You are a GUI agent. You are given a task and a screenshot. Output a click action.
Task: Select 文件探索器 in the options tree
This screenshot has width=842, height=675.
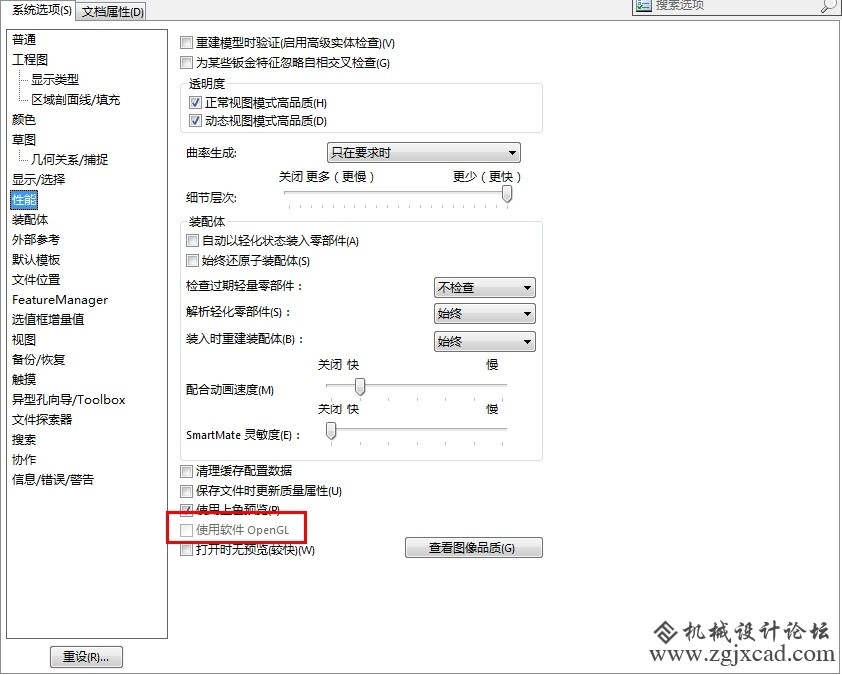[x=42, y=420]
